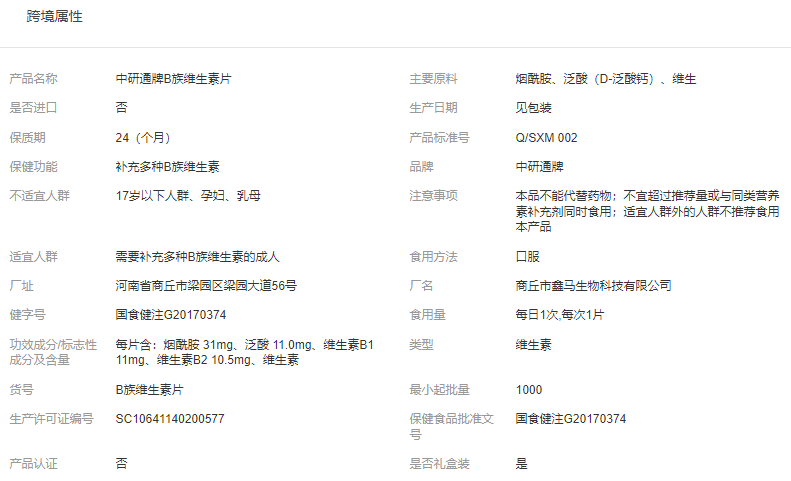Click the 是否礼盒装 label
791x481 pixels.
click(x=439, y=464)
